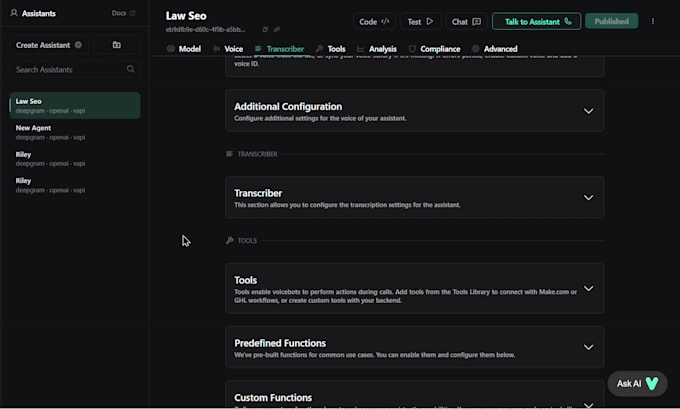Image resolution: width=680 pixels, height=409 pixels.
Task: Expand the Custom Functions chevron
Action: (x=588, y=405)
